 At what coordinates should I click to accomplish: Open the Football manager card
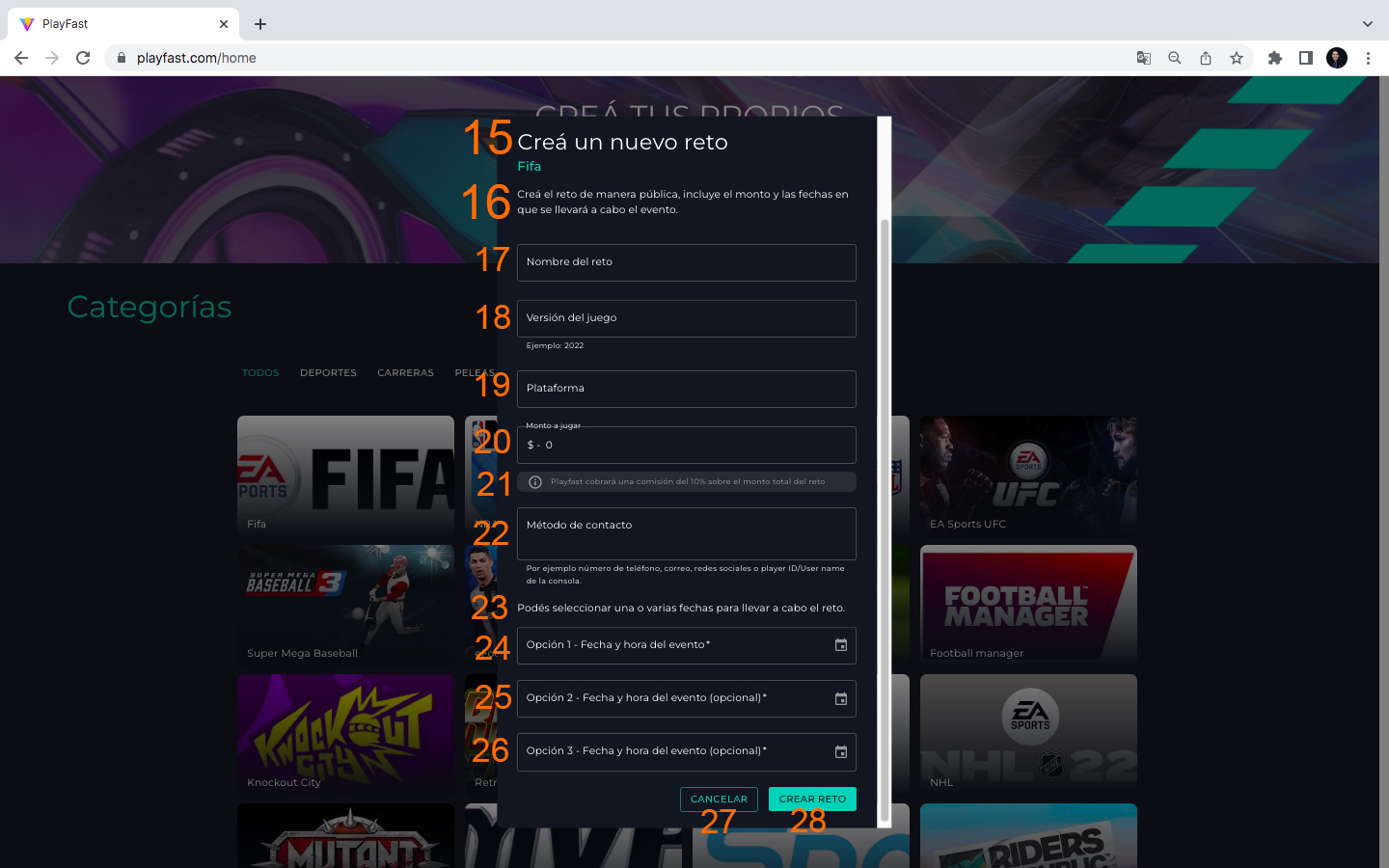[x=1028, y=605]
